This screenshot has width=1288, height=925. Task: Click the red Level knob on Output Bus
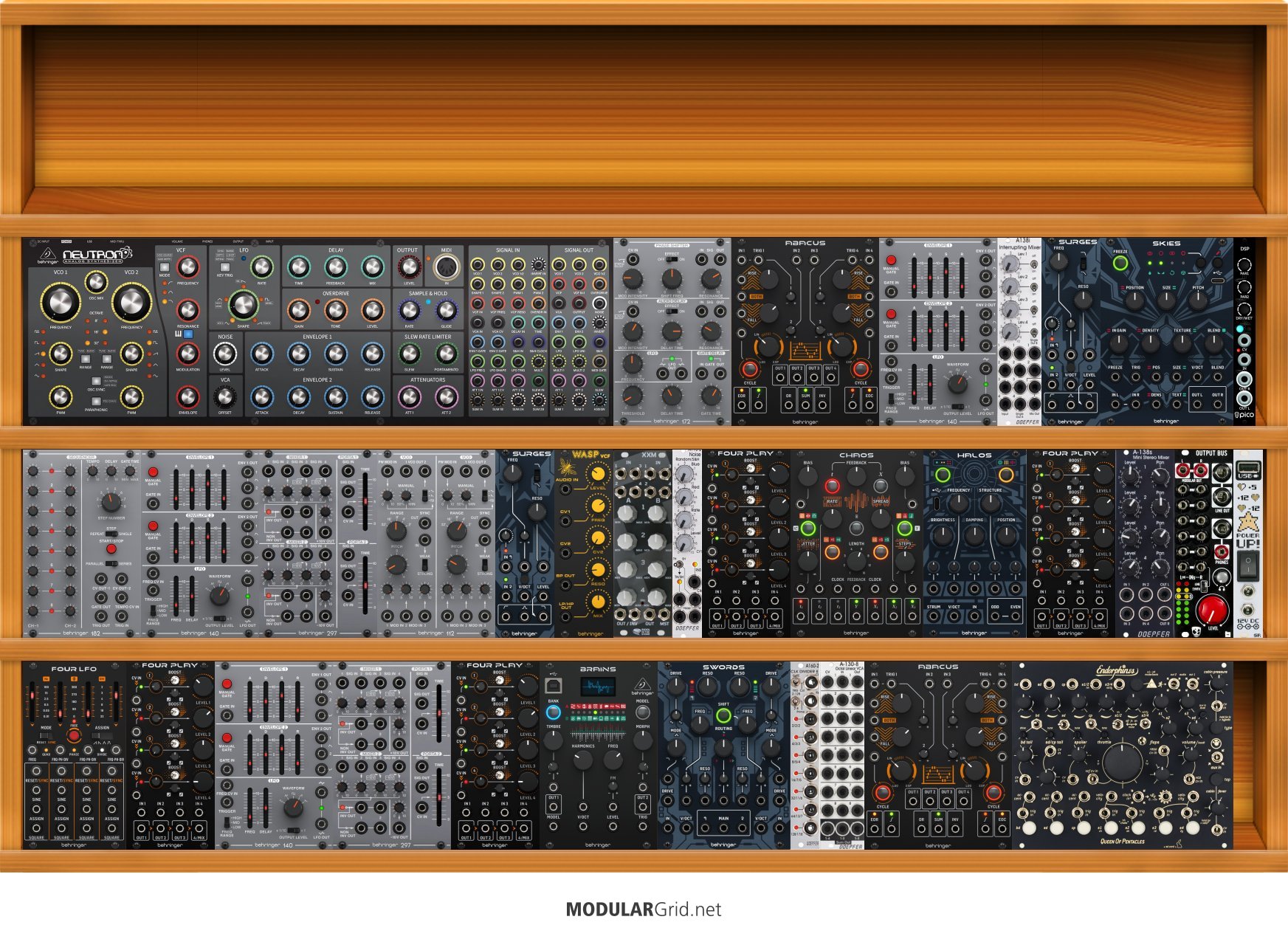(1211, 611)
